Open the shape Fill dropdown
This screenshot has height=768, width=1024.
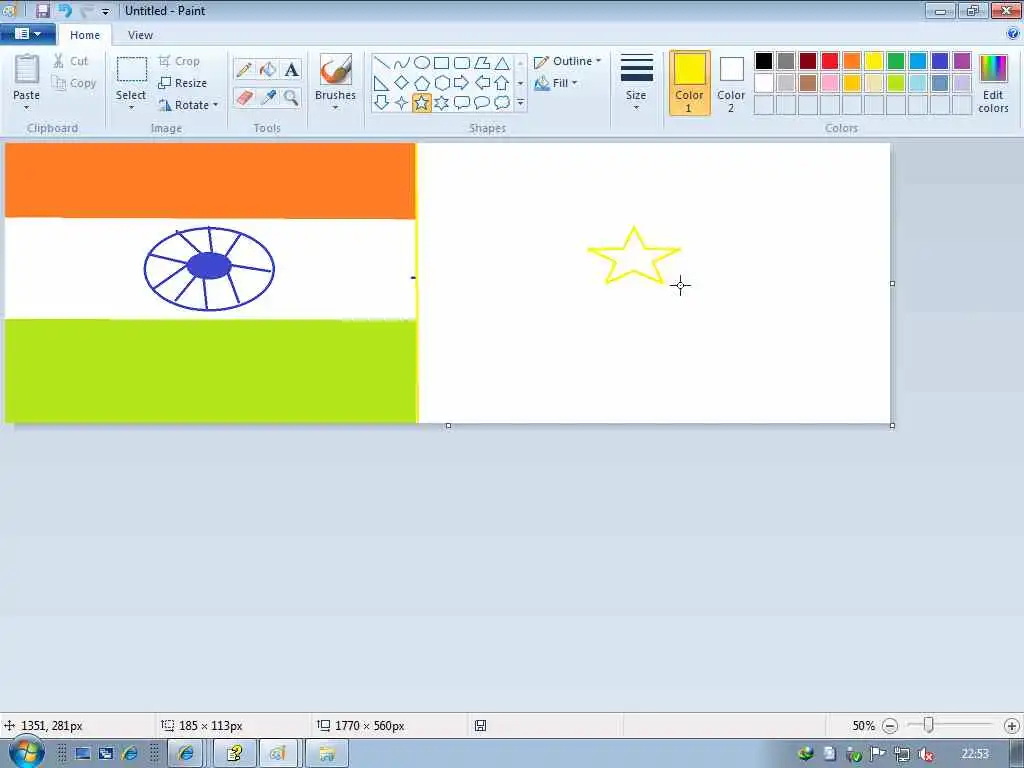click(556, 84)
